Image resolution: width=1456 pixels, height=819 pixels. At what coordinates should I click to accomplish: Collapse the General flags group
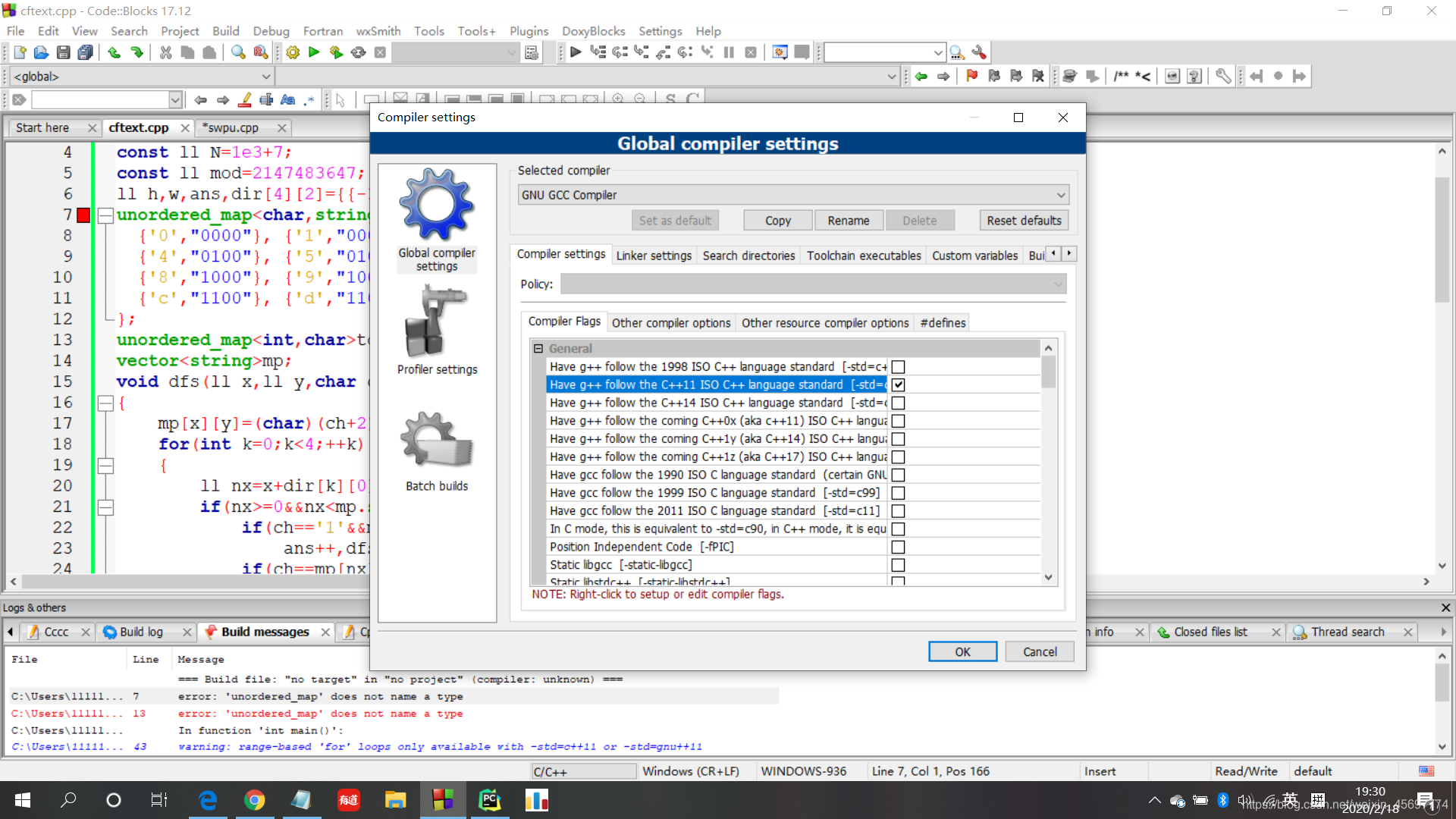pos(538,349)
